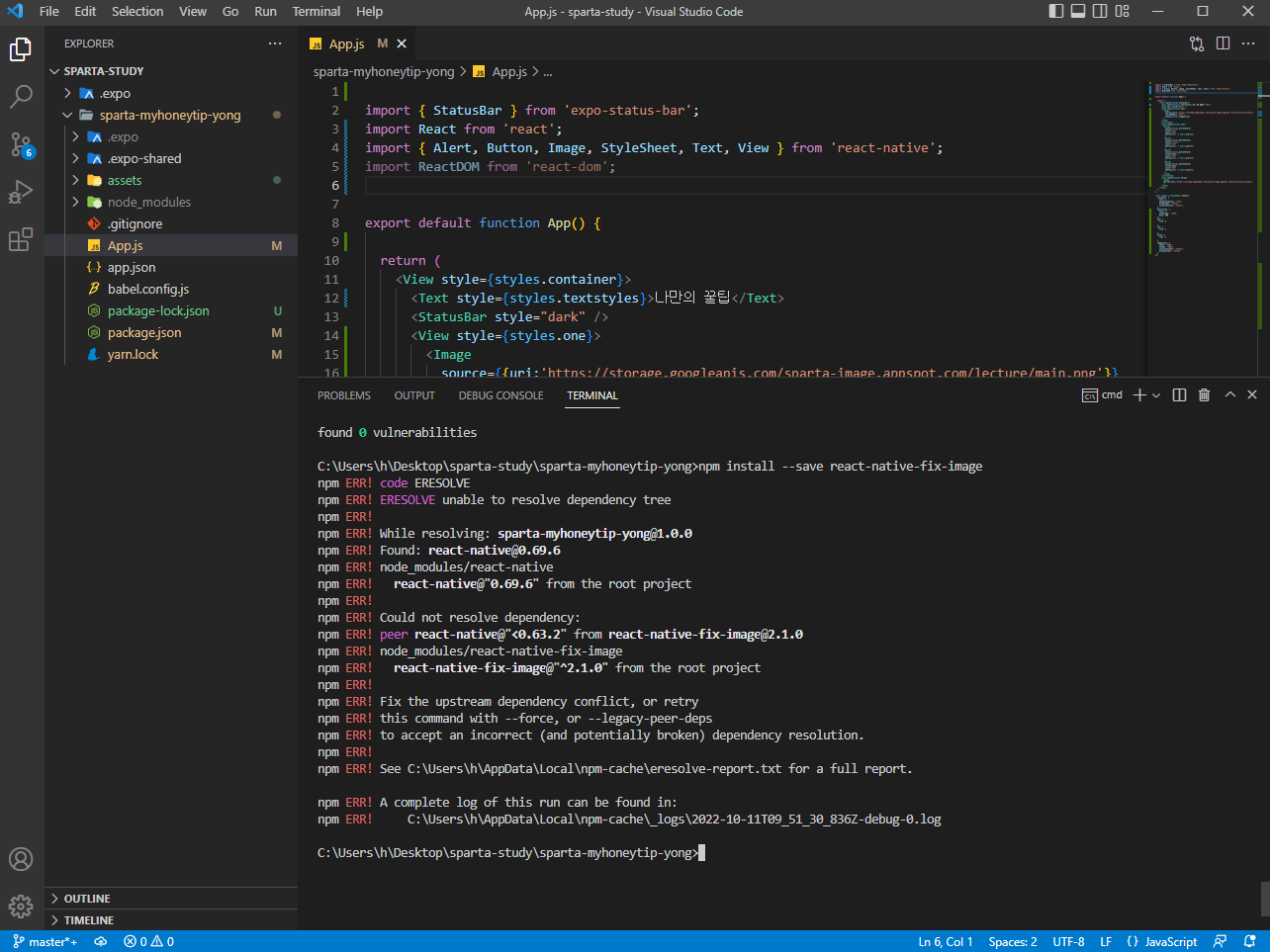Close the terminal panel
The height and width of the screenshot is (952, 1270).
pyautogui.click(x=1252, y=394)
